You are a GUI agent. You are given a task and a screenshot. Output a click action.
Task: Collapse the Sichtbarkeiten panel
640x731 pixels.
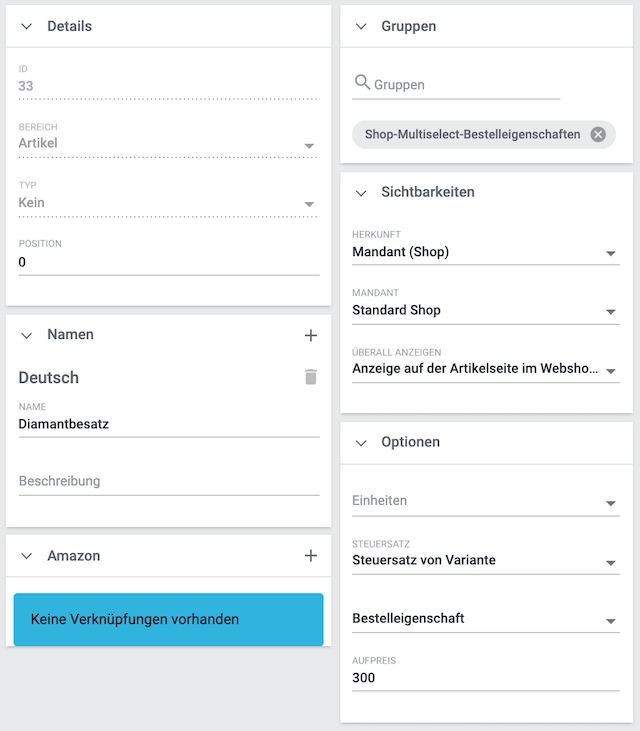coord(361,192)
